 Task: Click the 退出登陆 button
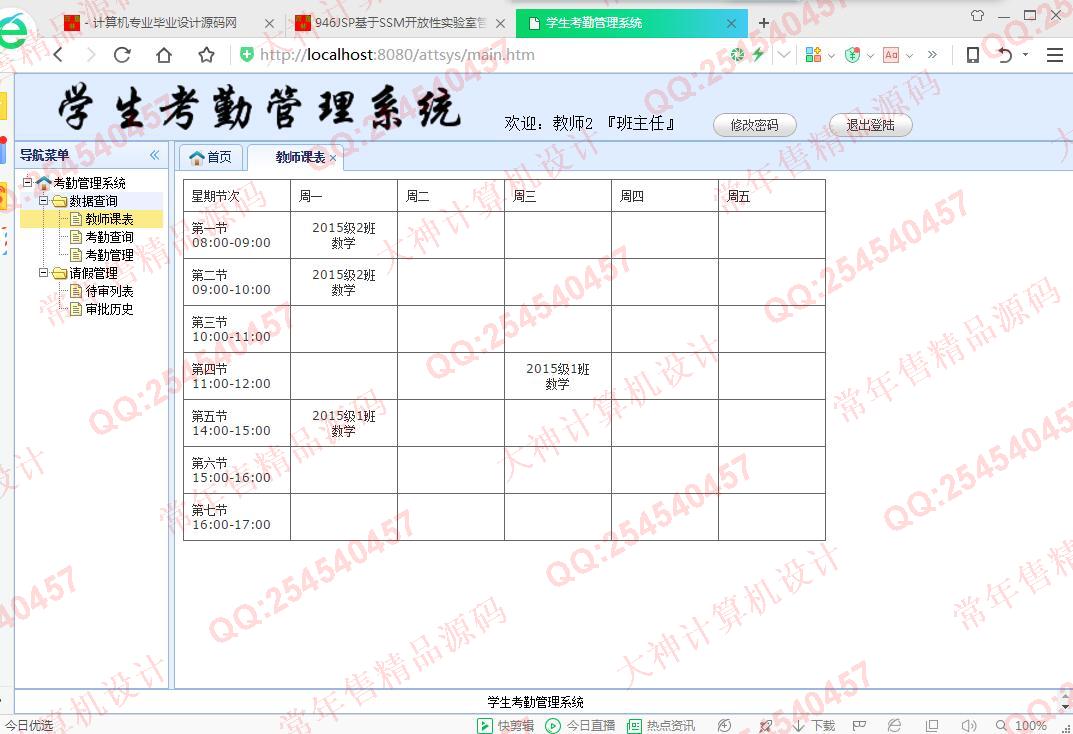point(870,124)
